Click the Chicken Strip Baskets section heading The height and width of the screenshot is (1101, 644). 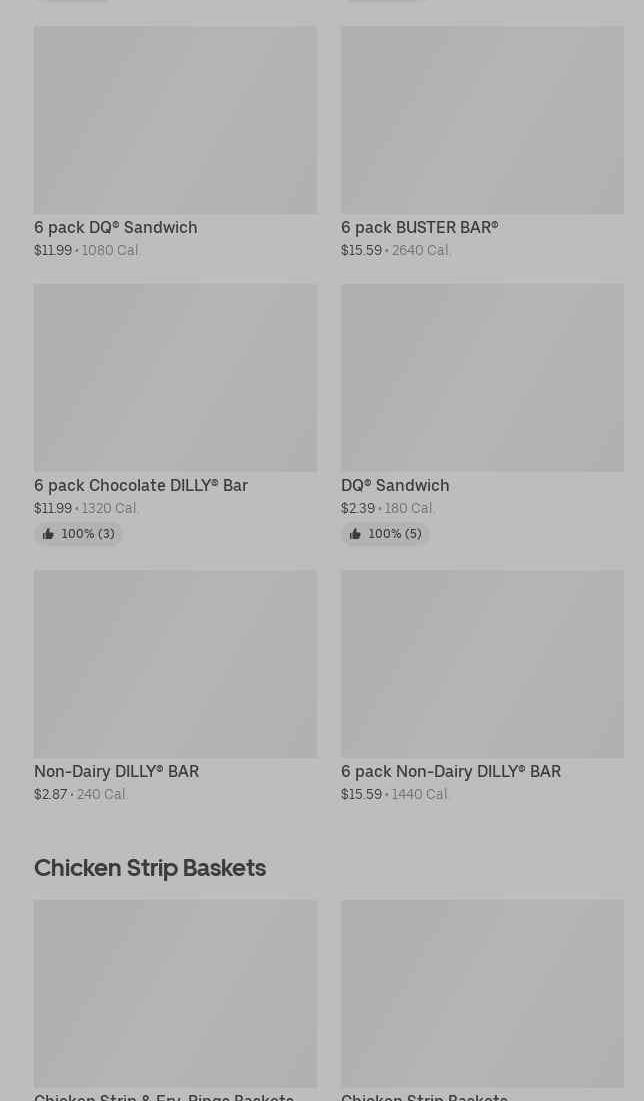point(150,868)
